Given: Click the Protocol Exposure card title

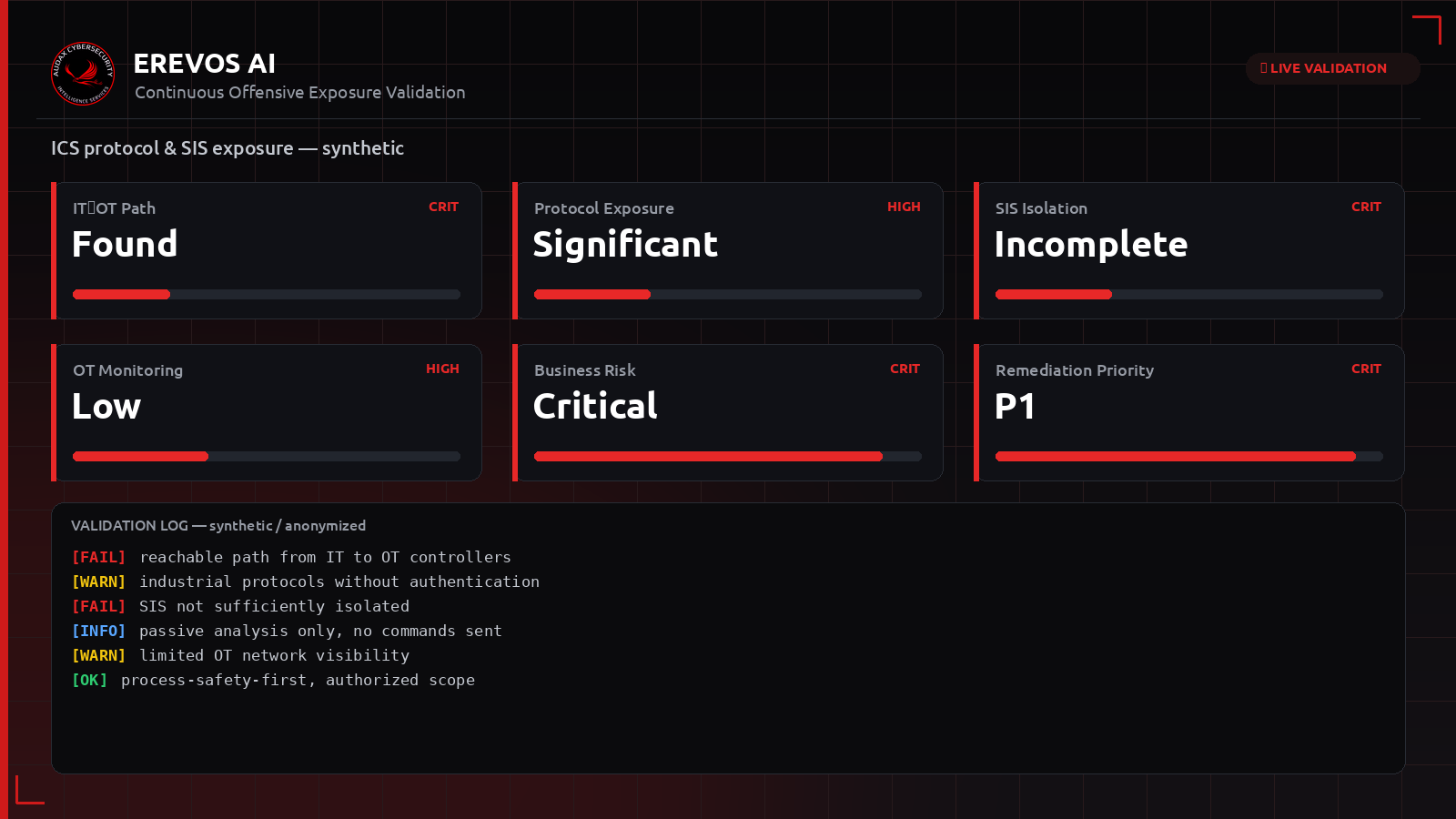Looking at the screenshot, I should pos(604,208).
